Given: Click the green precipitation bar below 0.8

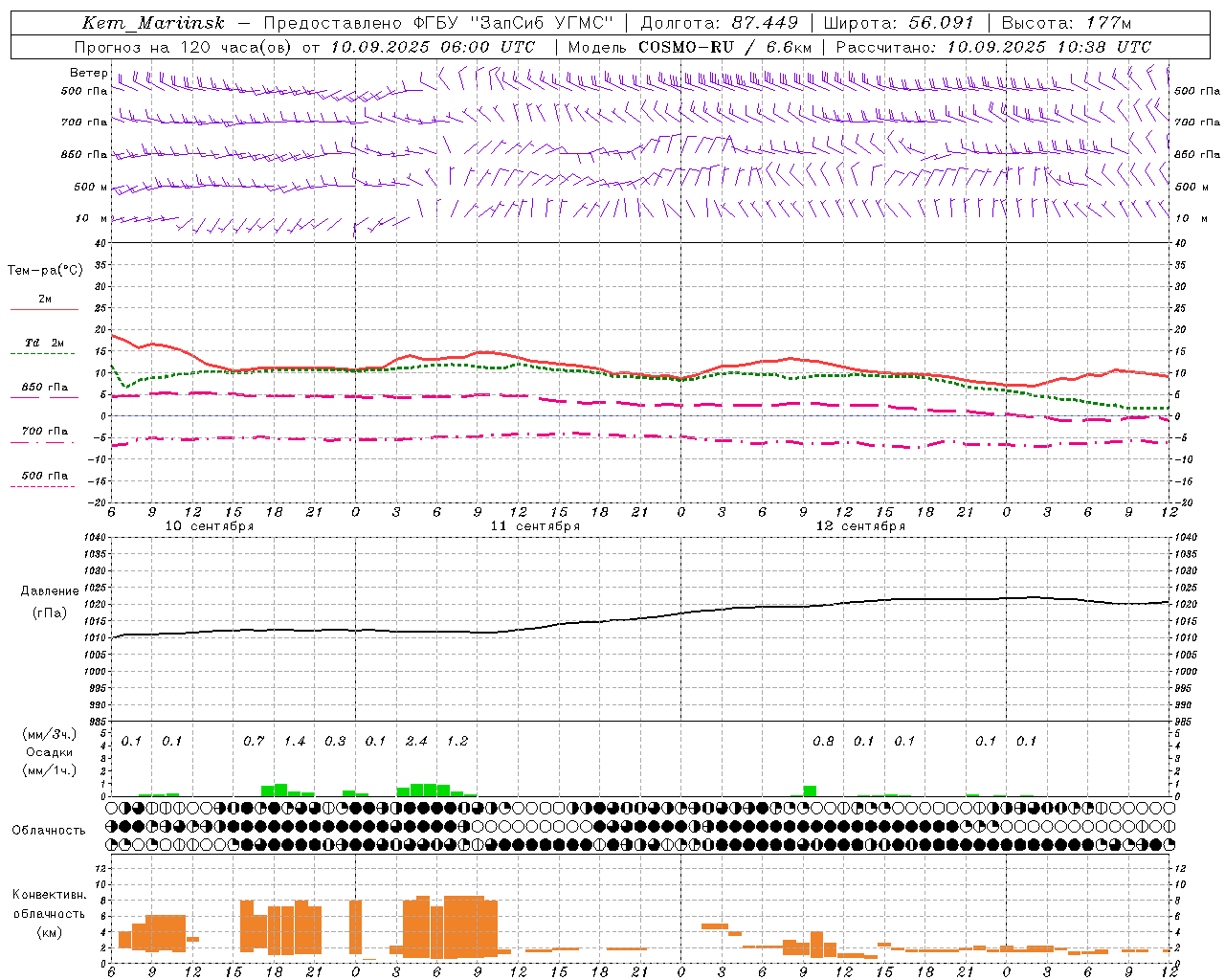Looking at the screenshot, I should coord(810,791).
